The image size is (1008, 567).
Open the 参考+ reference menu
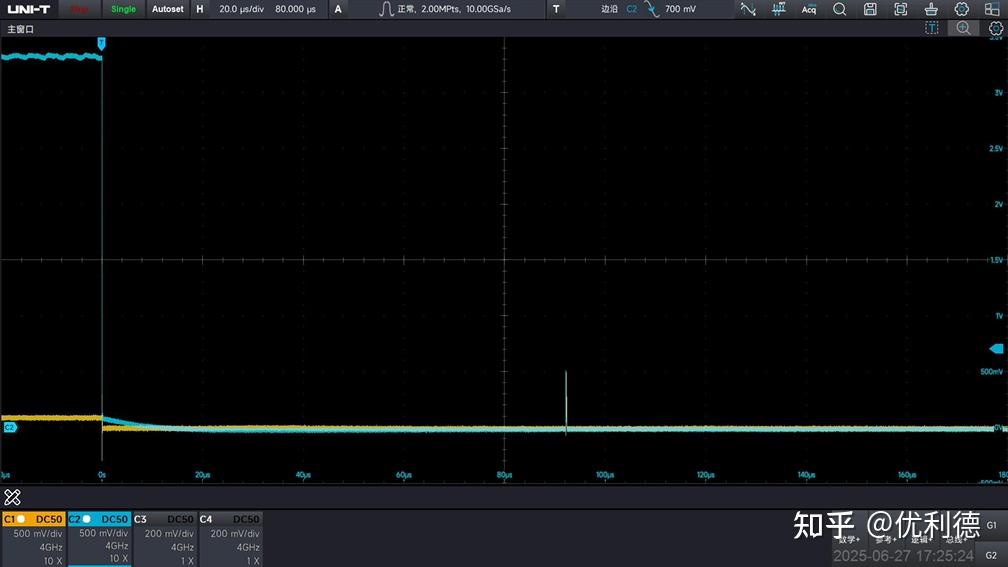(886, 540)
